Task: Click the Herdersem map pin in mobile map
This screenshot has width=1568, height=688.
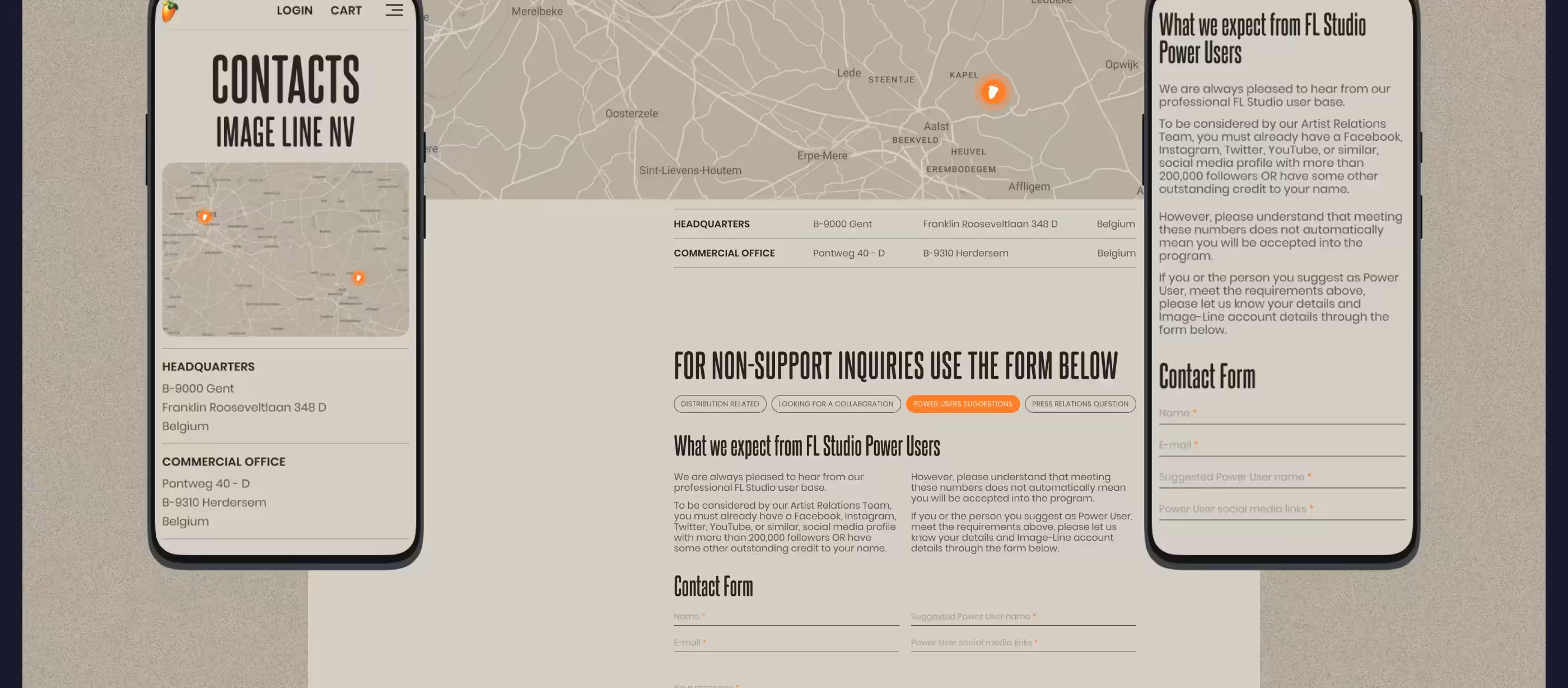Action: point(358,278)
